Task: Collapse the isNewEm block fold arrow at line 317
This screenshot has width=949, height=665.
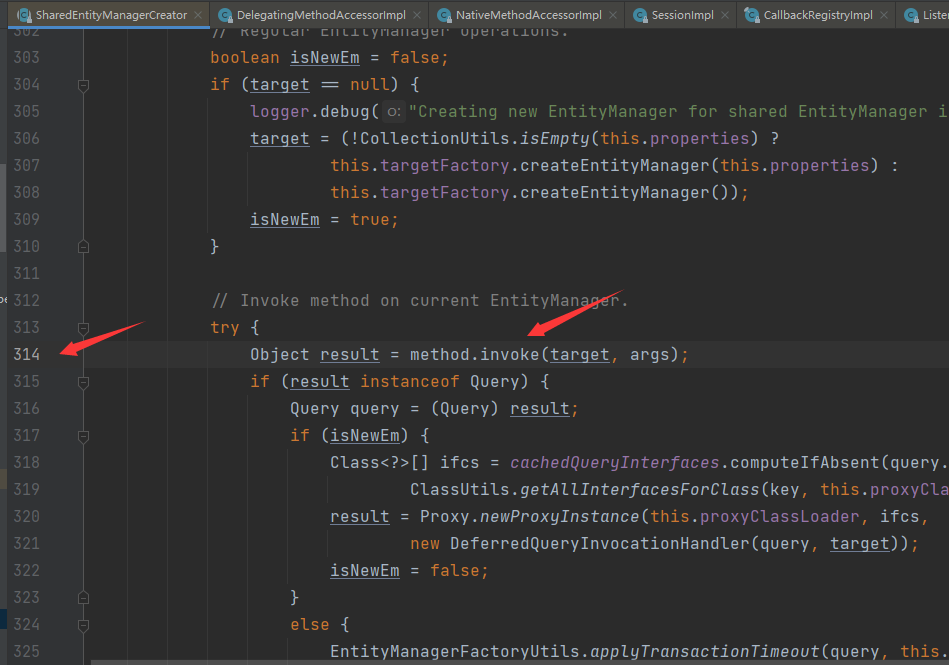Action: 83,435
